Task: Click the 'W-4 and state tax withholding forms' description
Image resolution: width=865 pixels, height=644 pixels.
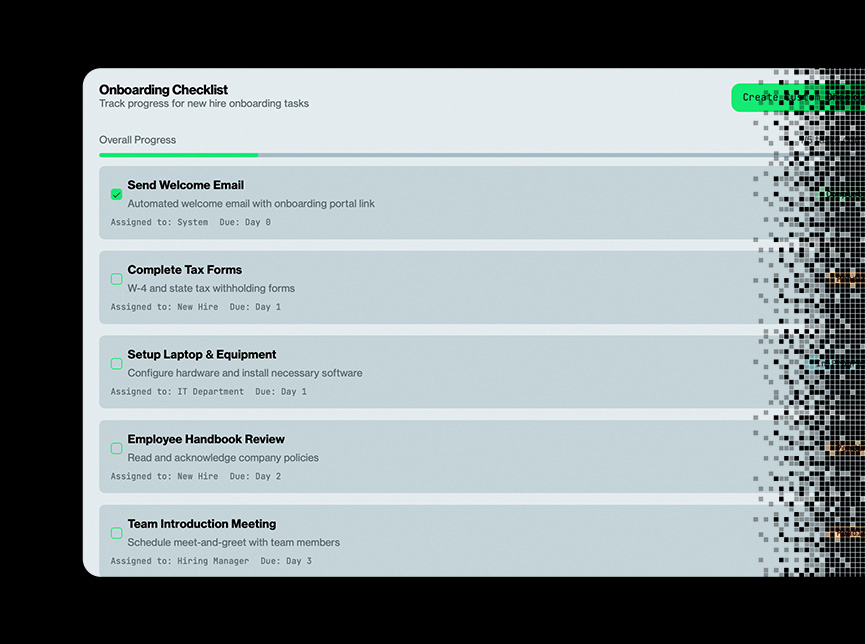Action: coord(211,288)
